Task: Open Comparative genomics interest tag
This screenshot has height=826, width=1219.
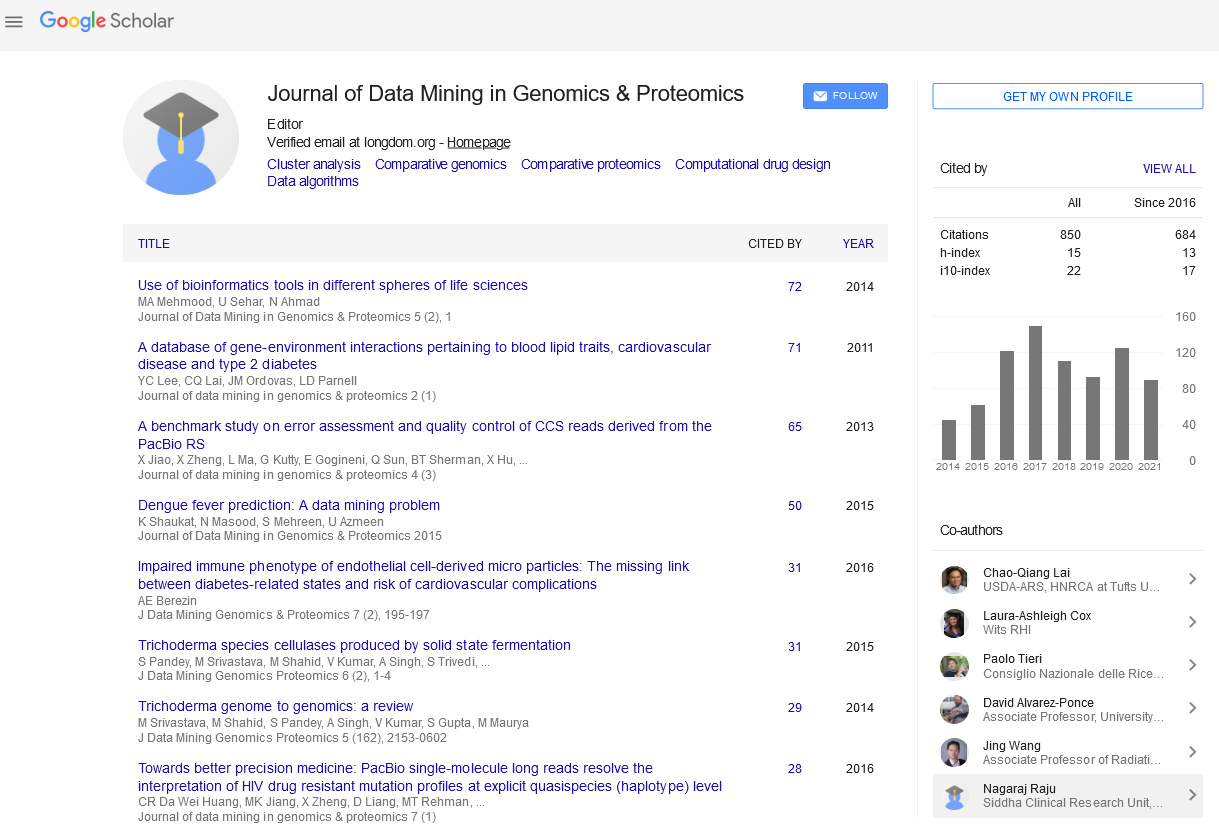Action: [x=441, y=164]
